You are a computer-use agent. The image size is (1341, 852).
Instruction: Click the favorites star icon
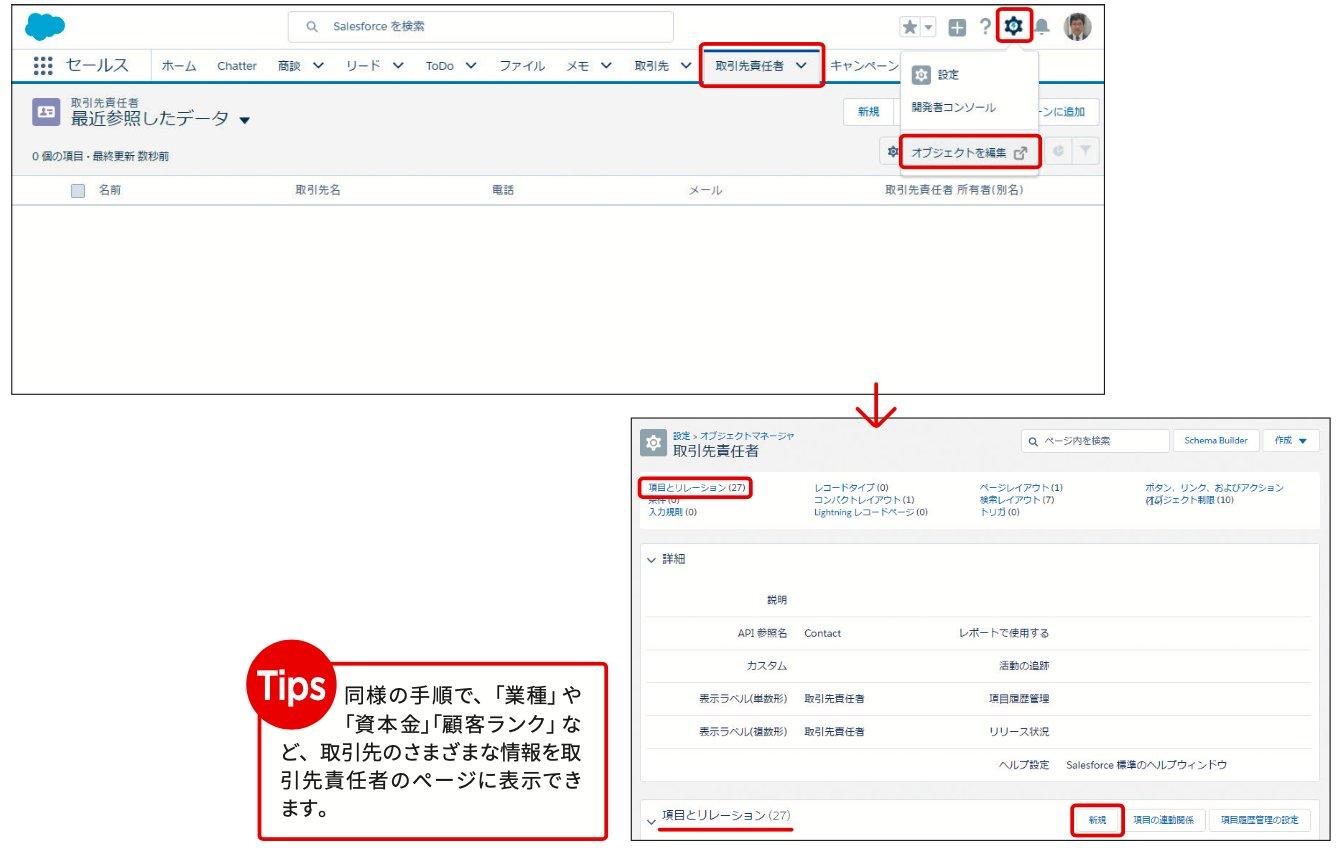tap(909, 27)
